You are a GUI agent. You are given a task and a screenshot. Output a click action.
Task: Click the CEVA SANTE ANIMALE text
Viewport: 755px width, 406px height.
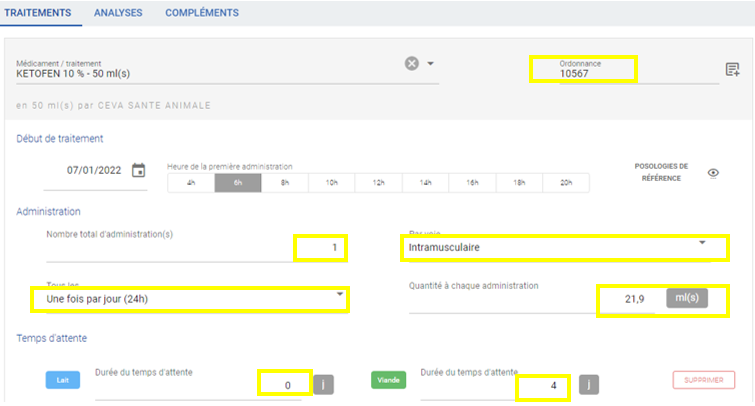[x=154, y=105]
